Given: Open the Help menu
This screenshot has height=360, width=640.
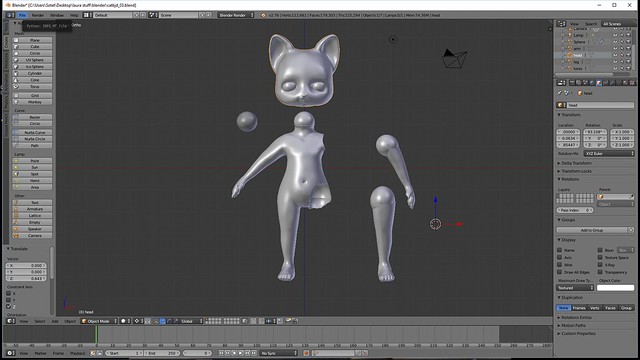Looking at the screenshot, I should pos(74,15).
